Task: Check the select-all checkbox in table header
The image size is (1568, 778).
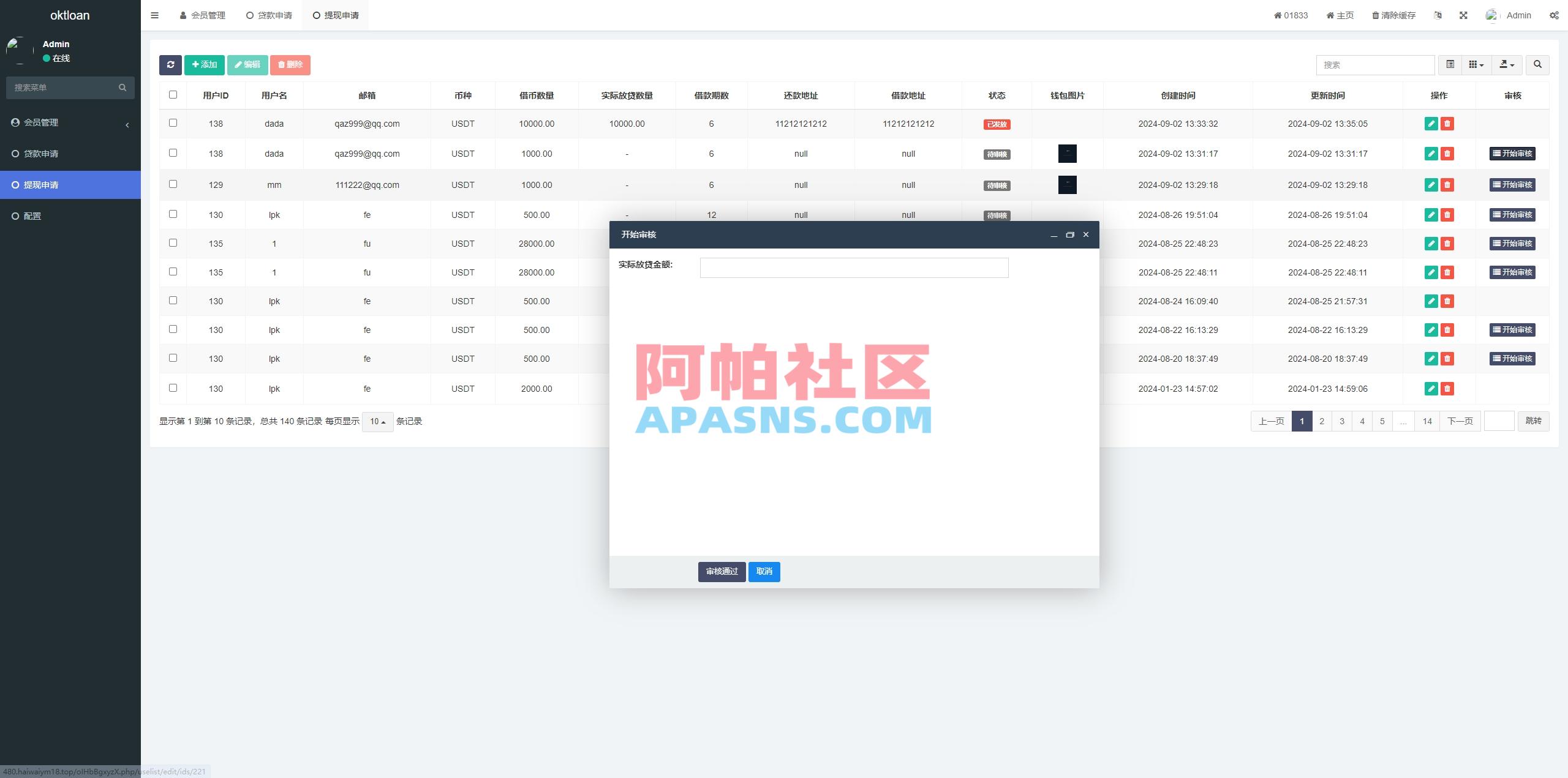Action: point(173,94)
